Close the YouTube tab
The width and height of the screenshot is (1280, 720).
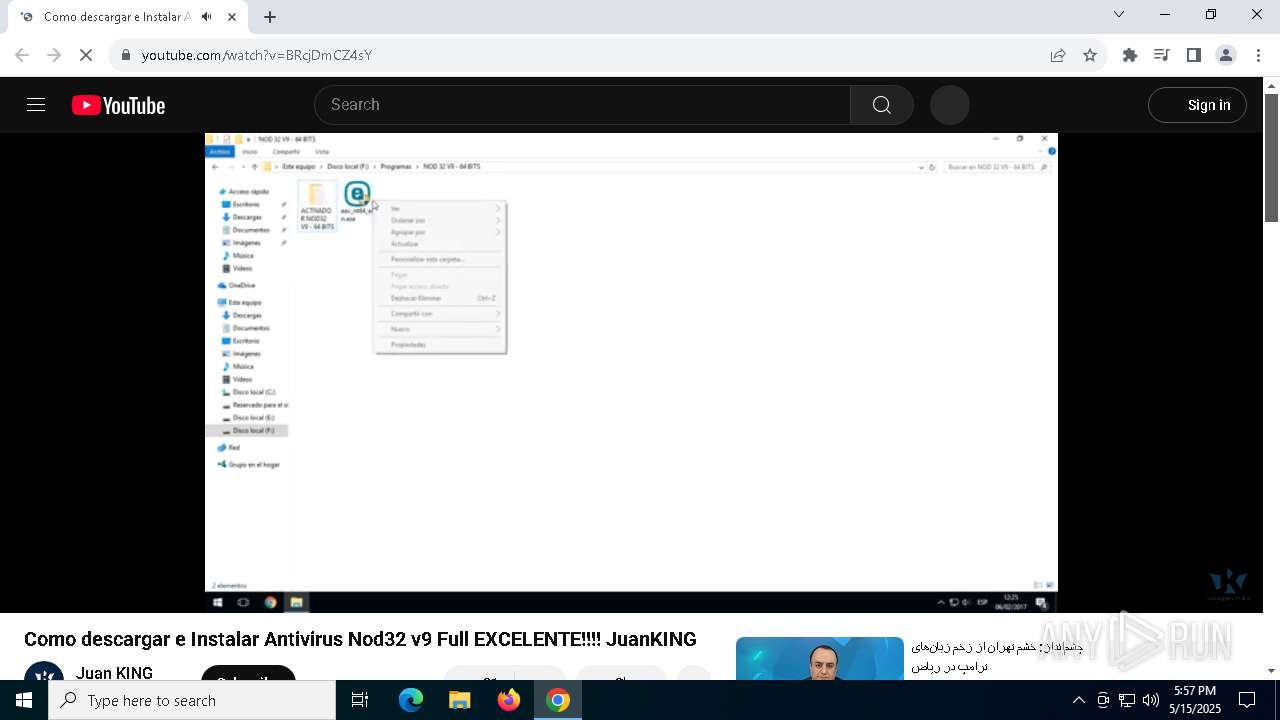pyautogui.click(x=232, y=17)
